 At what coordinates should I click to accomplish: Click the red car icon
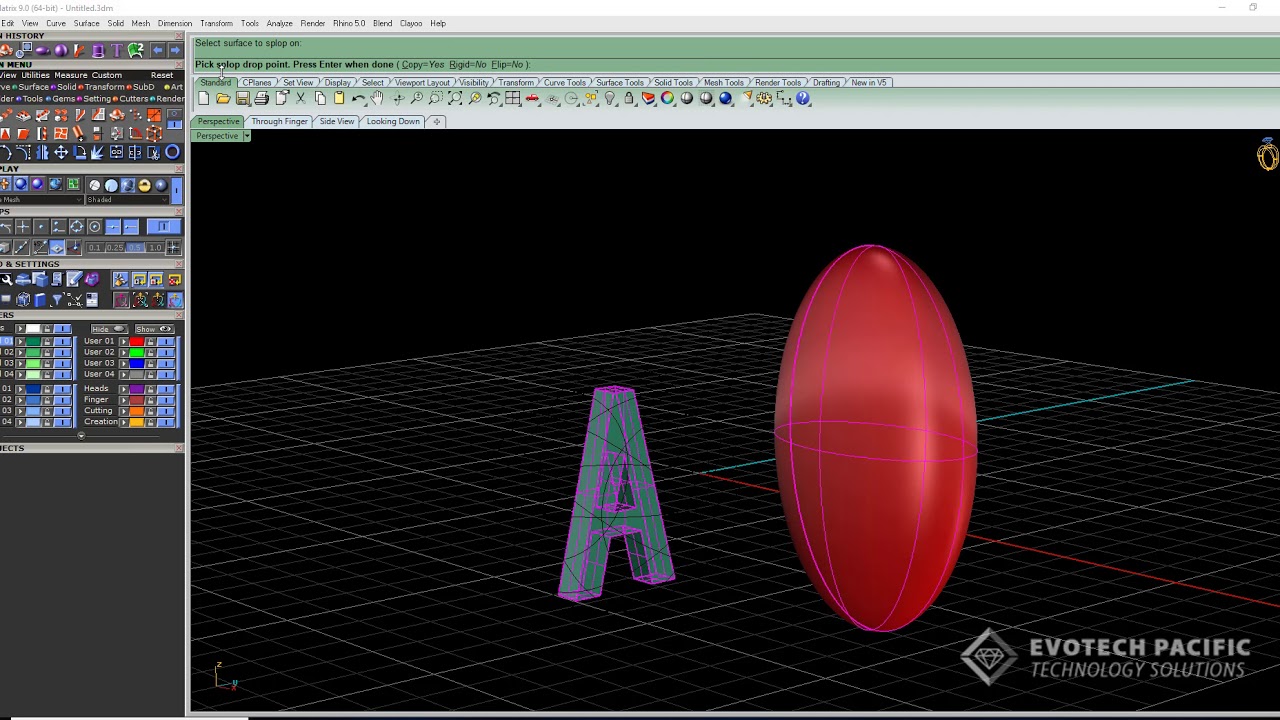pyautogui.click(x=532, y=98)
